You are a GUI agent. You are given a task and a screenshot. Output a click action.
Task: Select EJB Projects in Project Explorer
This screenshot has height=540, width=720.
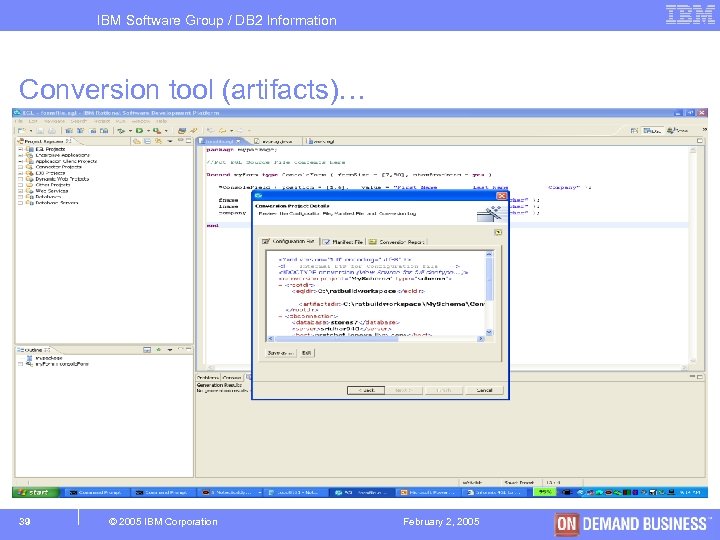50,173
